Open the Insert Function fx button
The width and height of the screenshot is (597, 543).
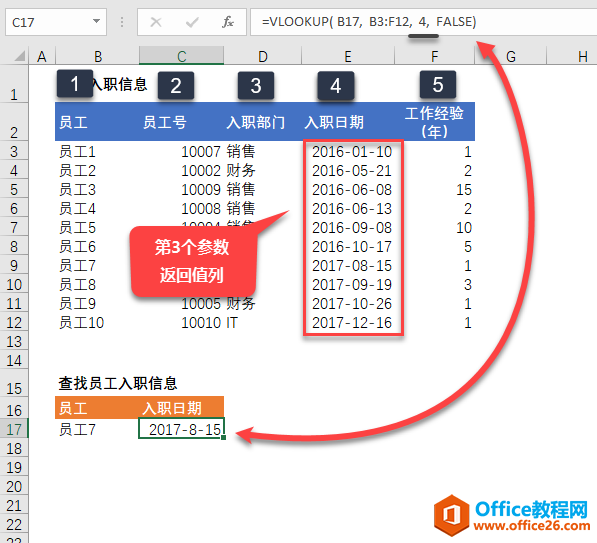click(x=228, y=22)
